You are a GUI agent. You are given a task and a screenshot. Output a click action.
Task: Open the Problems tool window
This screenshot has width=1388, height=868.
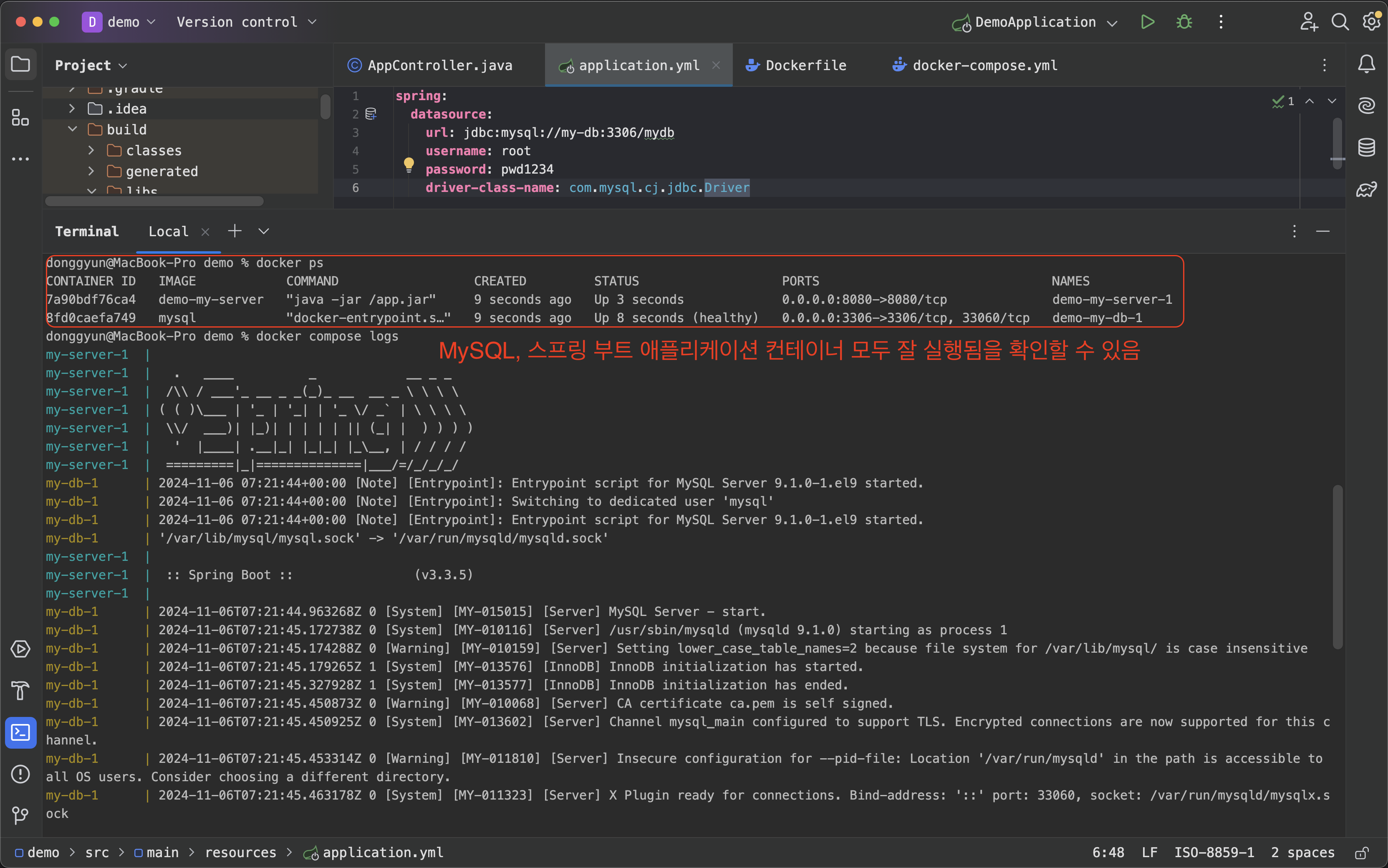pos(21,774)
